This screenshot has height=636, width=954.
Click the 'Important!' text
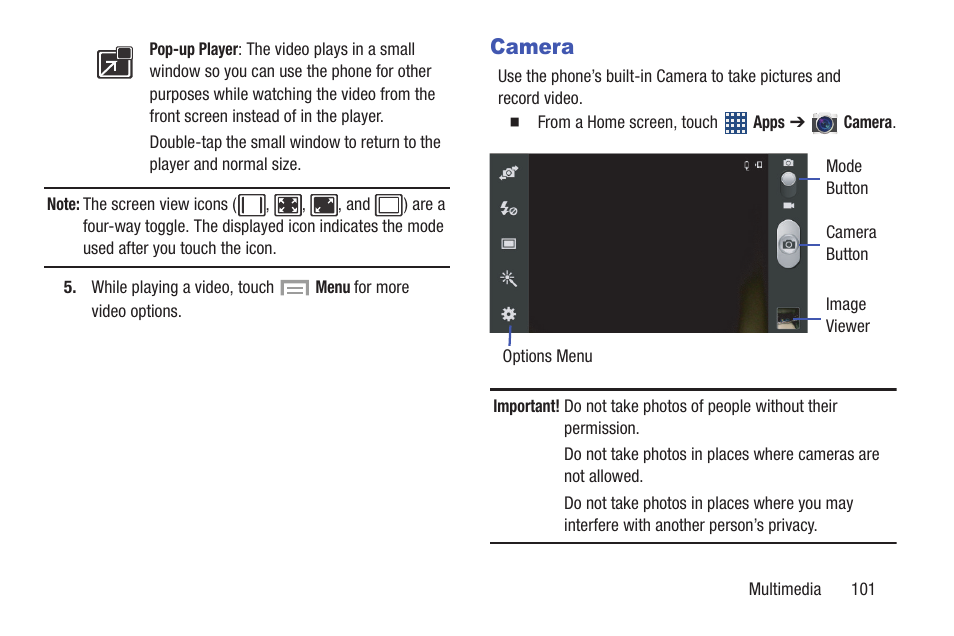coord(526,407)
